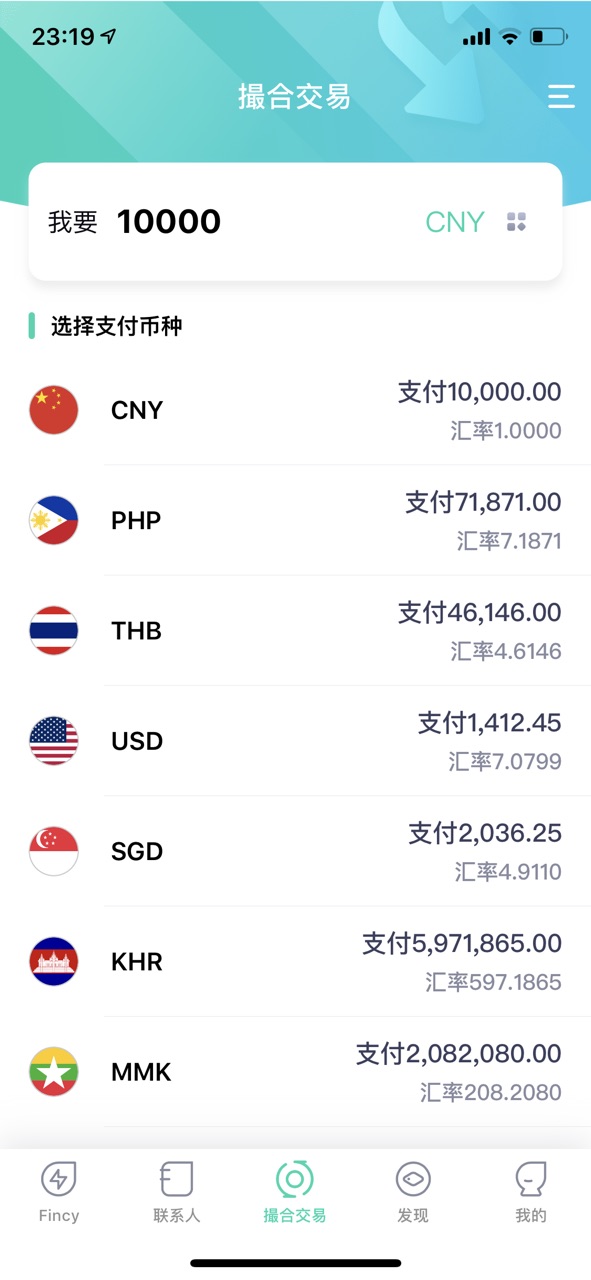Open the 发现 discover tab
The image size is (591, 1280).
413,1193
